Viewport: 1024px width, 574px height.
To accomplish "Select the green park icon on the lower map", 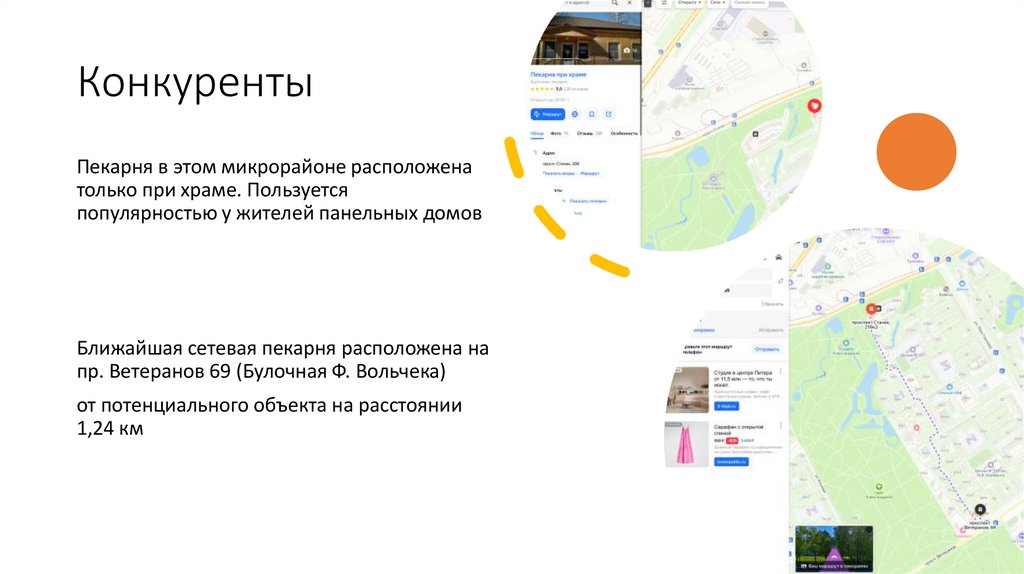I will [879, 487].
